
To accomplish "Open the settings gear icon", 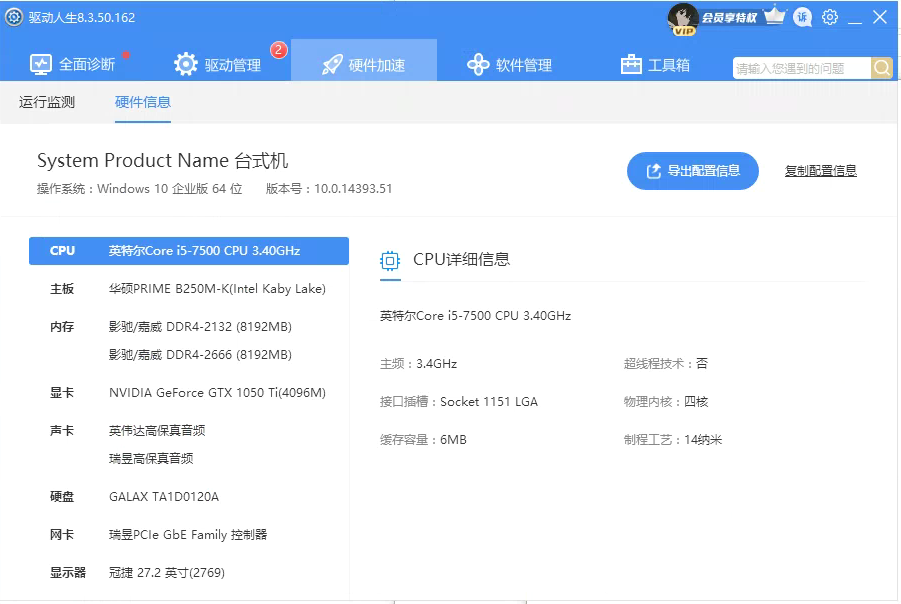I will 830,17.
